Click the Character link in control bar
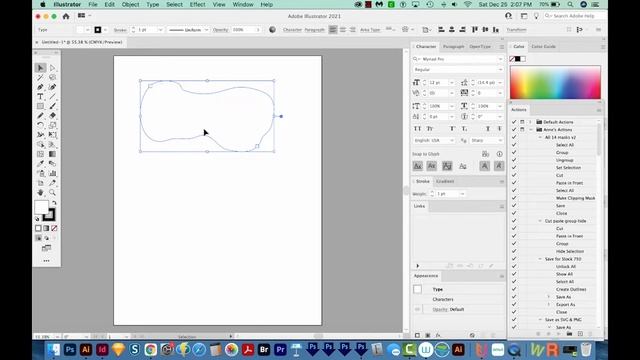 click(292, 30)
